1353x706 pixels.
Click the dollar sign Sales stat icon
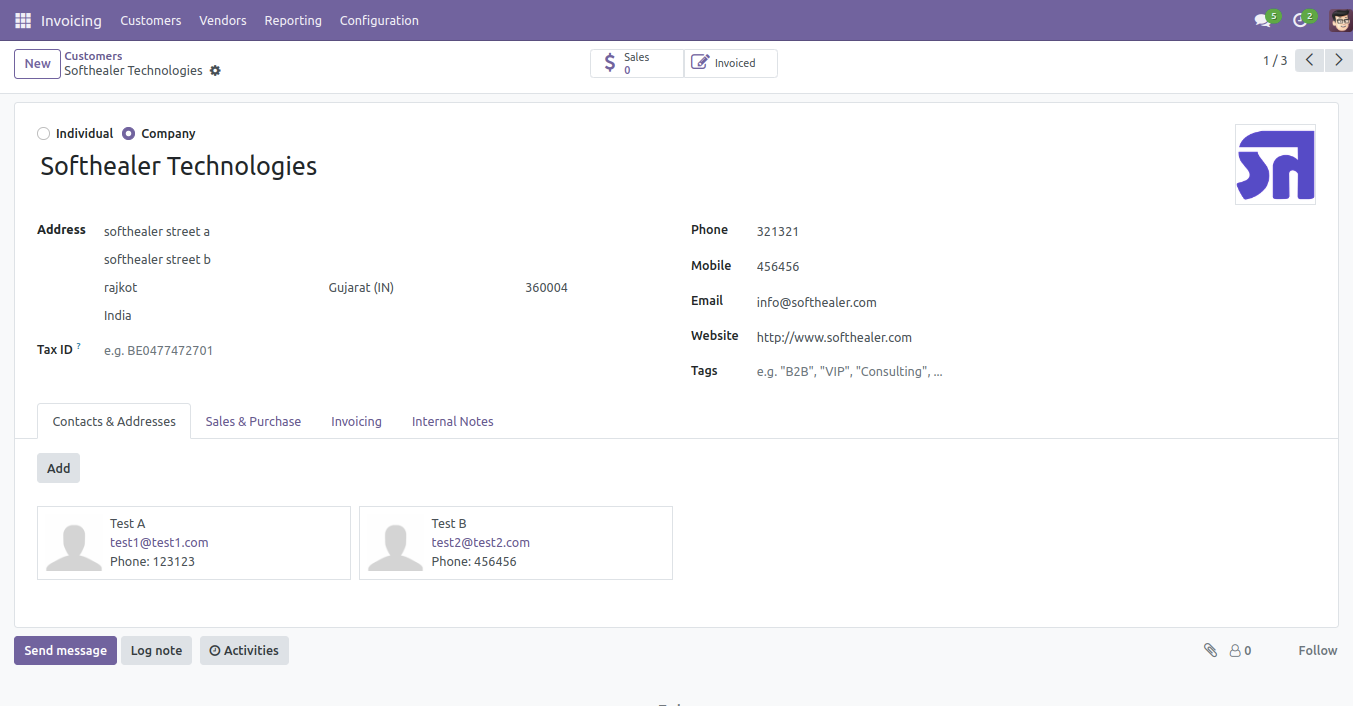pos(610,63)
